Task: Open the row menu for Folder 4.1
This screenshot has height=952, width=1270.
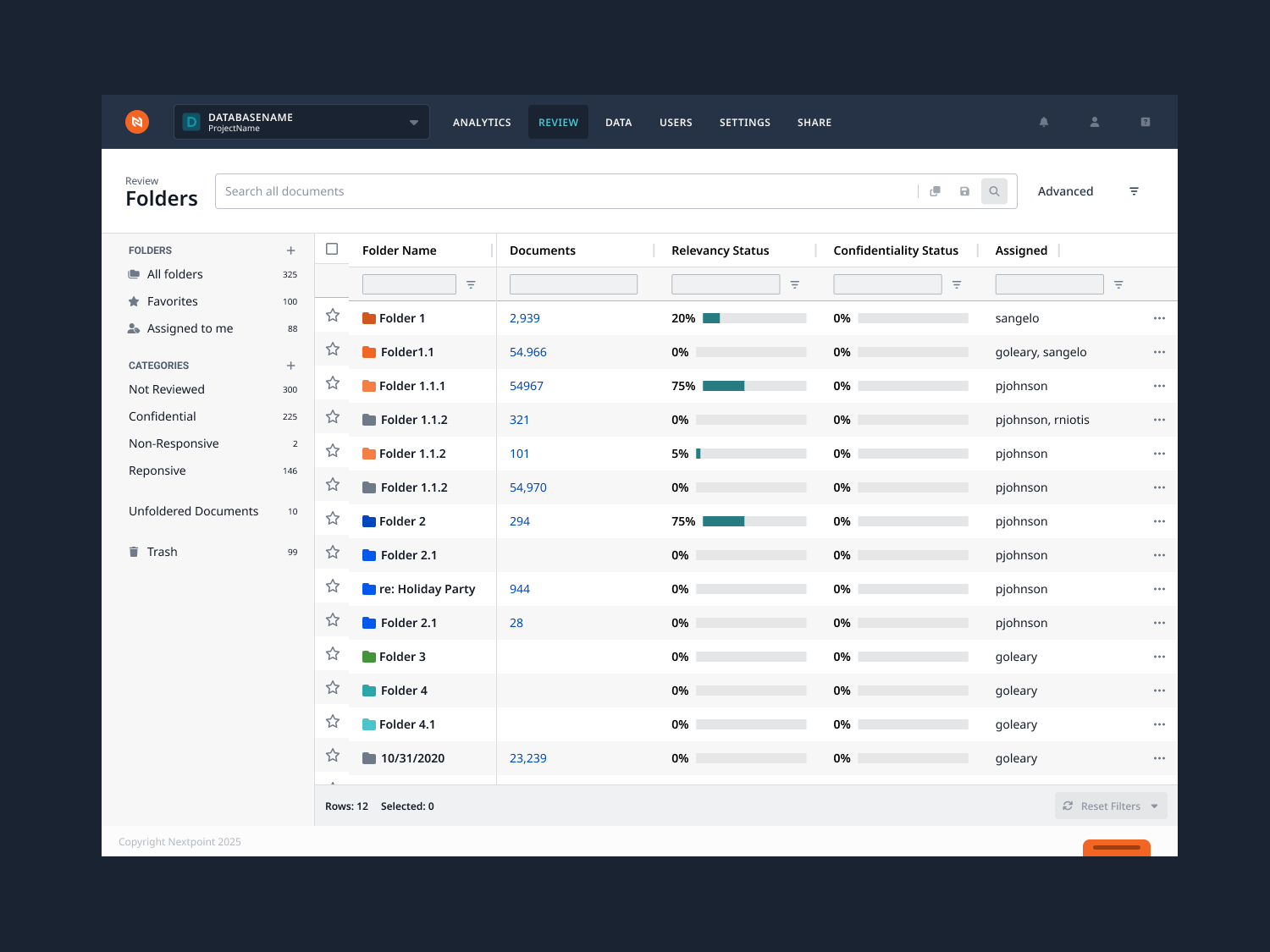Action: pyautogui.click(x=1159, y=724)
